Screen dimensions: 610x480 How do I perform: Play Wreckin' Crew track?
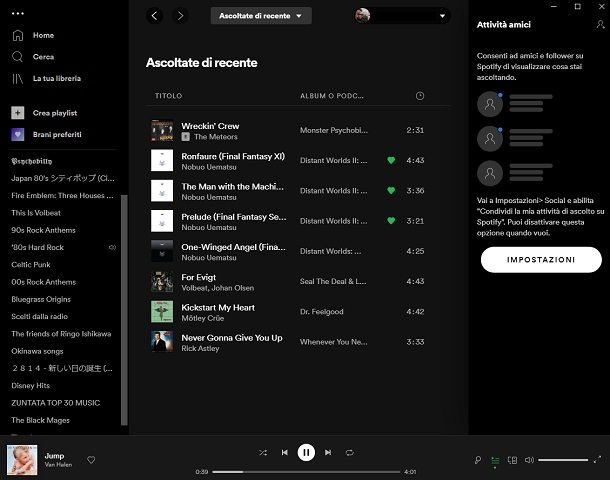click(x=210, y=126)
